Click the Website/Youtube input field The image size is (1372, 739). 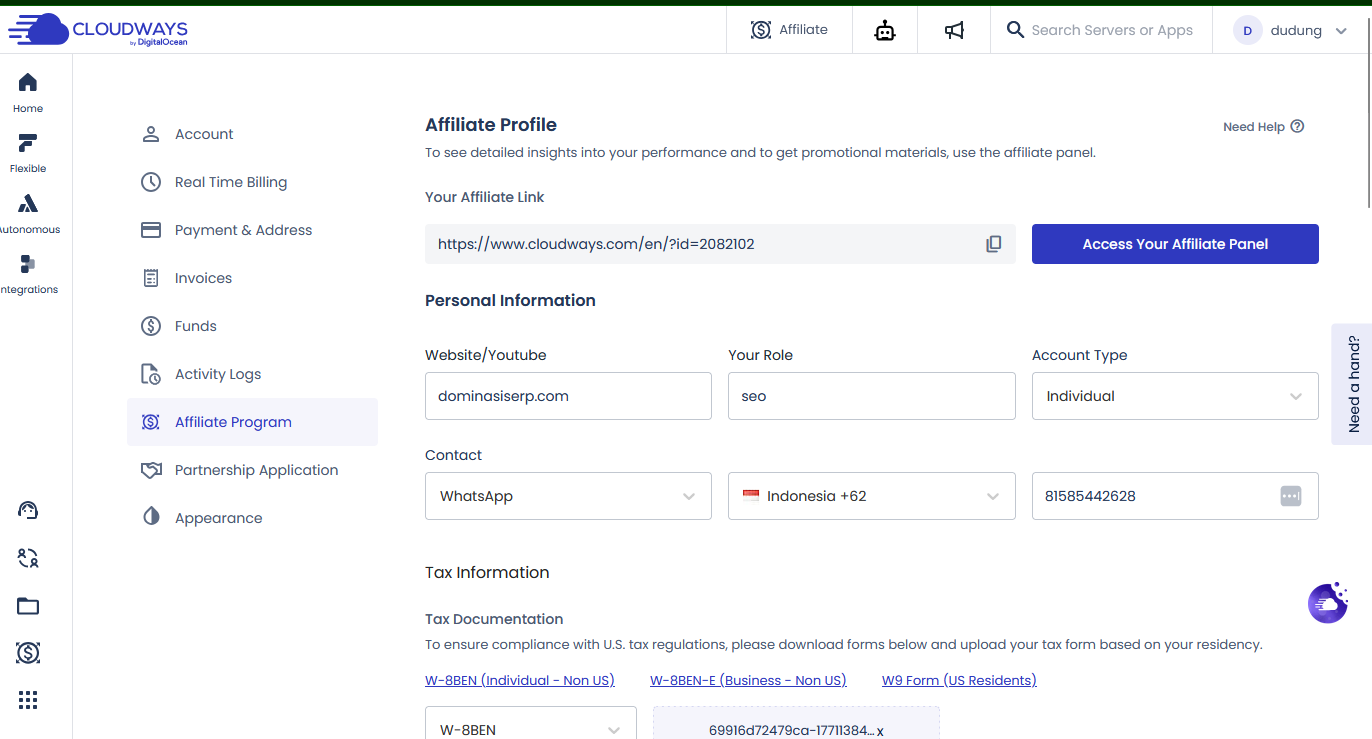(568, 396)
